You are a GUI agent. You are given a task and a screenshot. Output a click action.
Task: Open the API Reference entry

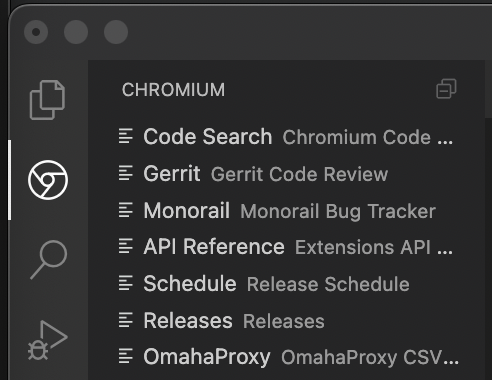[x=286, y=247]
